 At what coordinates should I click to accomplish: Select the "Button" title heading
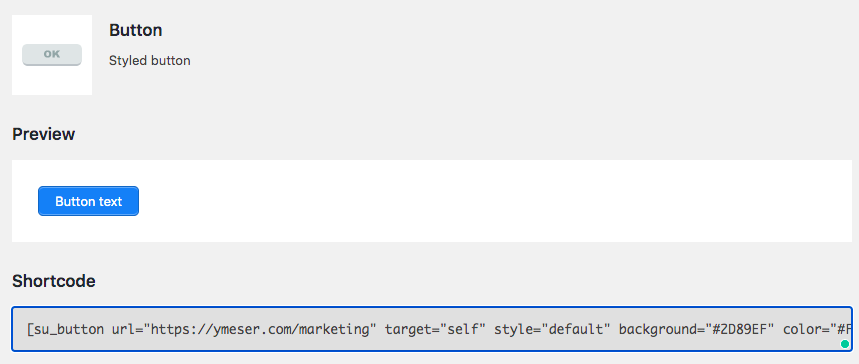coord(135,30)
